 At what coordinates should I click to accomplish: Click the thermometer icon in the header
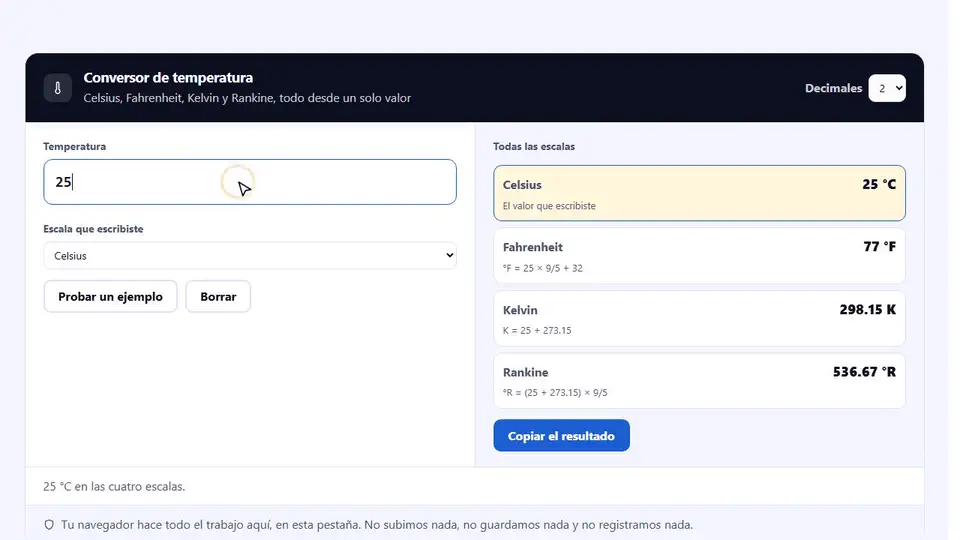(58, 88)
